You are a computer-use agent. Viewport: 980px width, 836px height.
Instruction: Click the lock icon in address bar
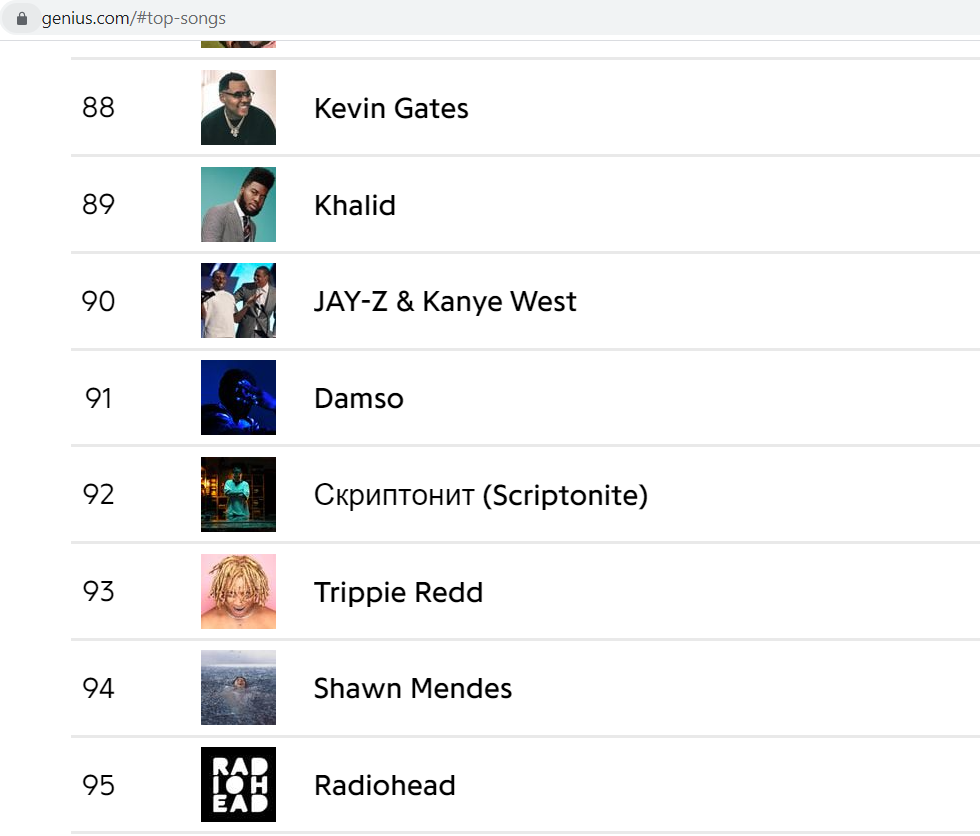pyautogui.click(x=22, y=19)
